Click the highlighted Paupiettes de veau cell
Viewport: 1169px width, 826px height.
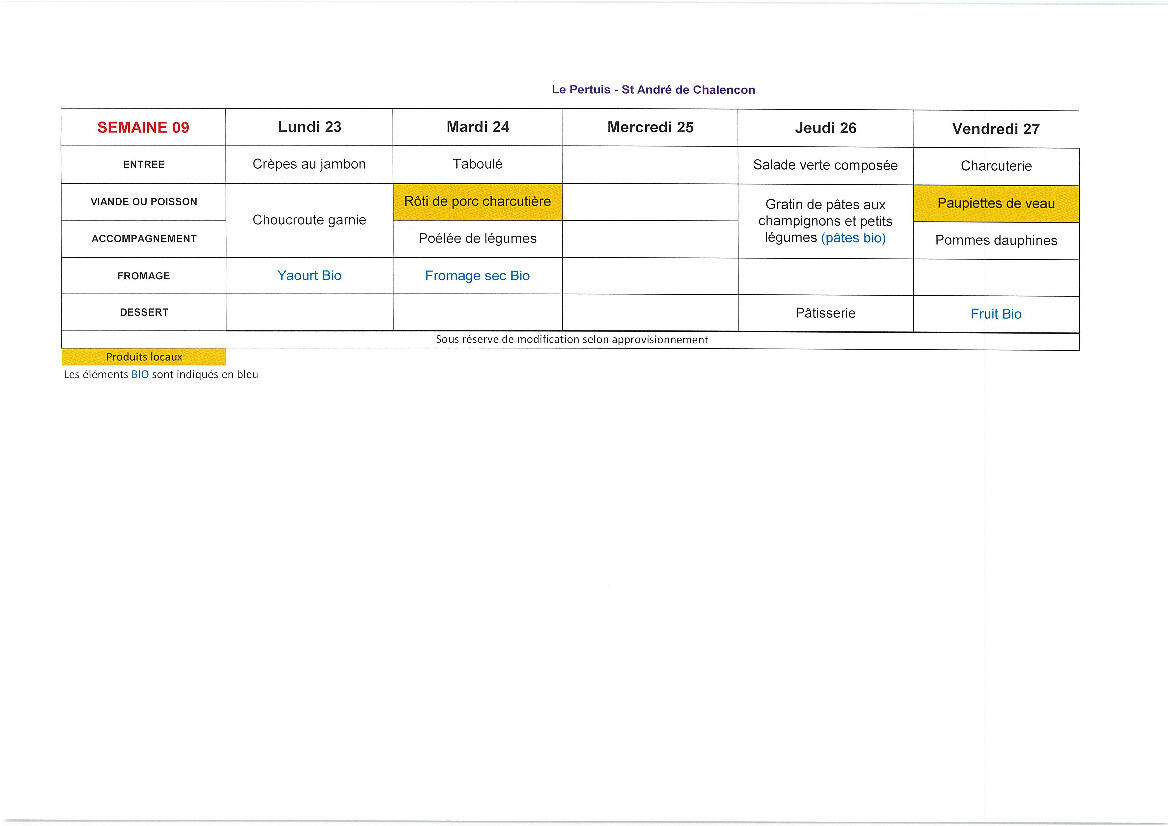coord(996,204)
